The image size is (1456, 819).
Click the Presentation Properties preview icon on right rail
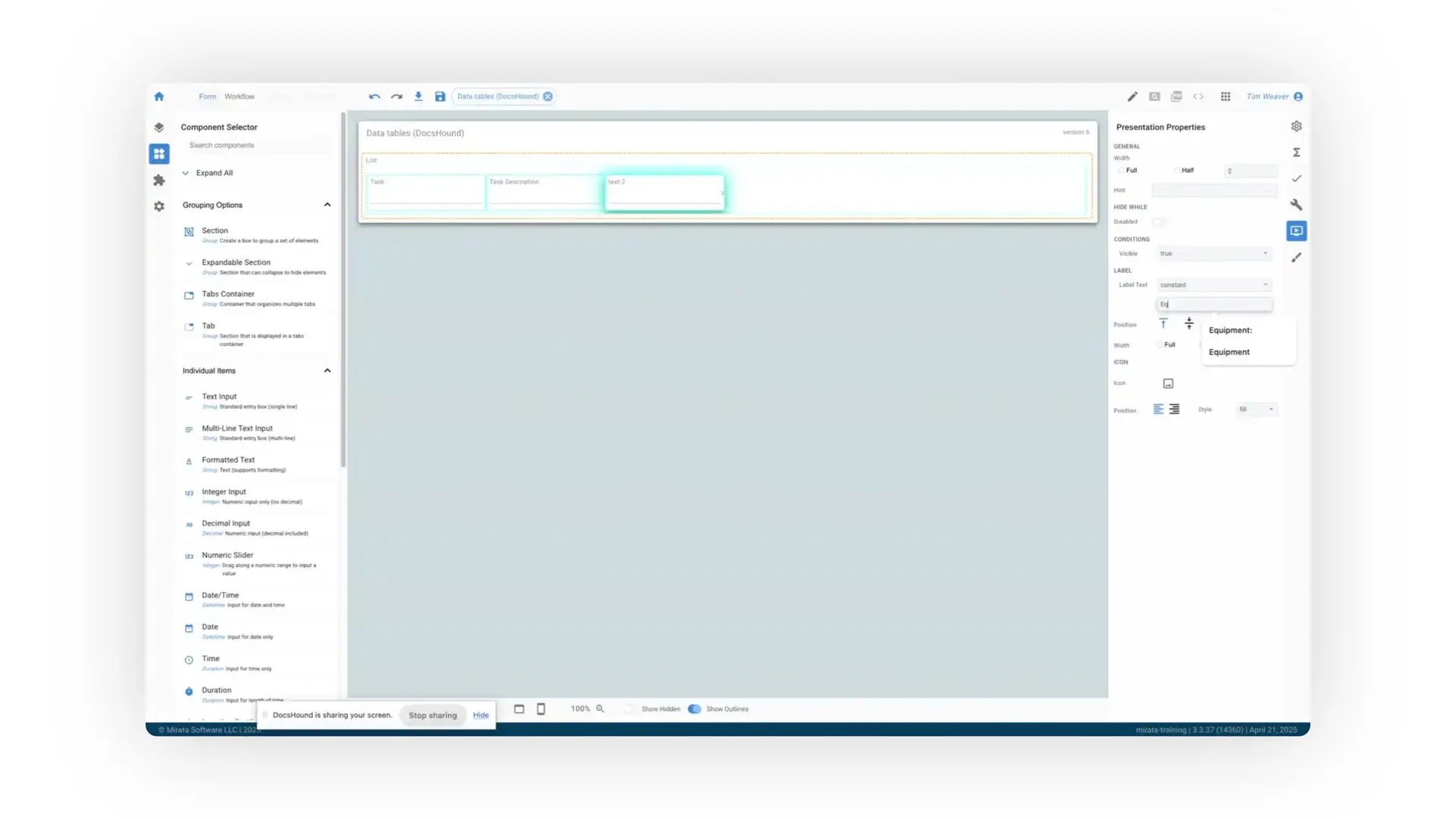pos(1297,231)
